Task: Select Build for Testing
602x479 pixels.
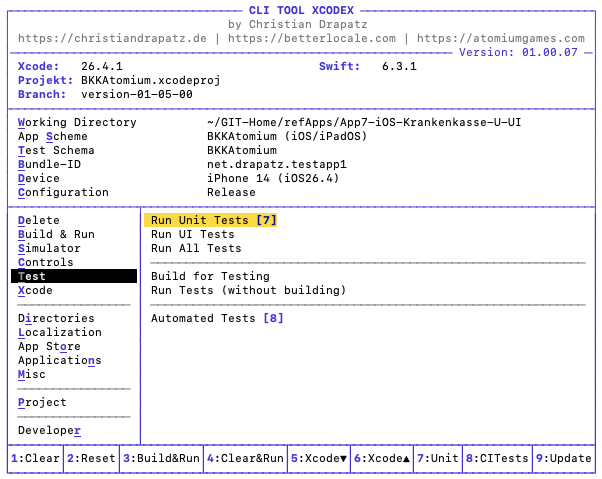Action: (x=210, y=276)
